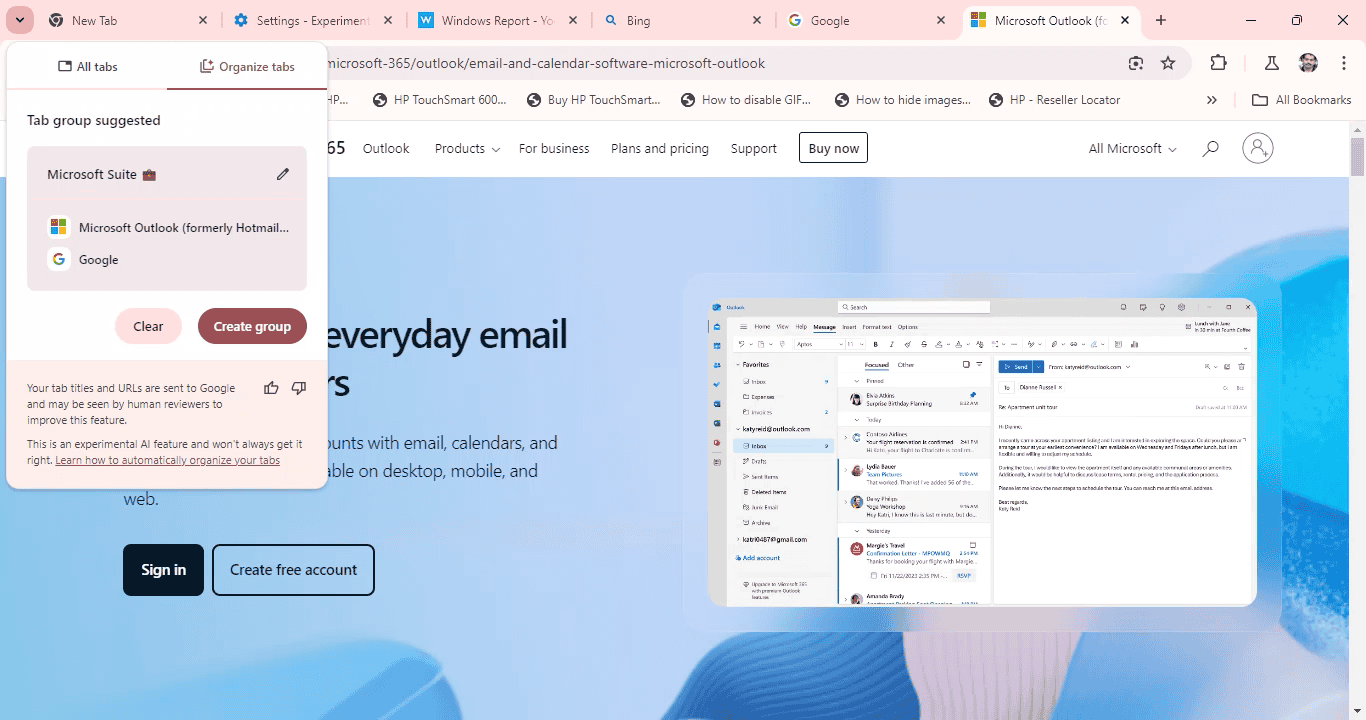Click the Clear button
The height and width of the screenshot is (720, 1366).
coord(148,326)
